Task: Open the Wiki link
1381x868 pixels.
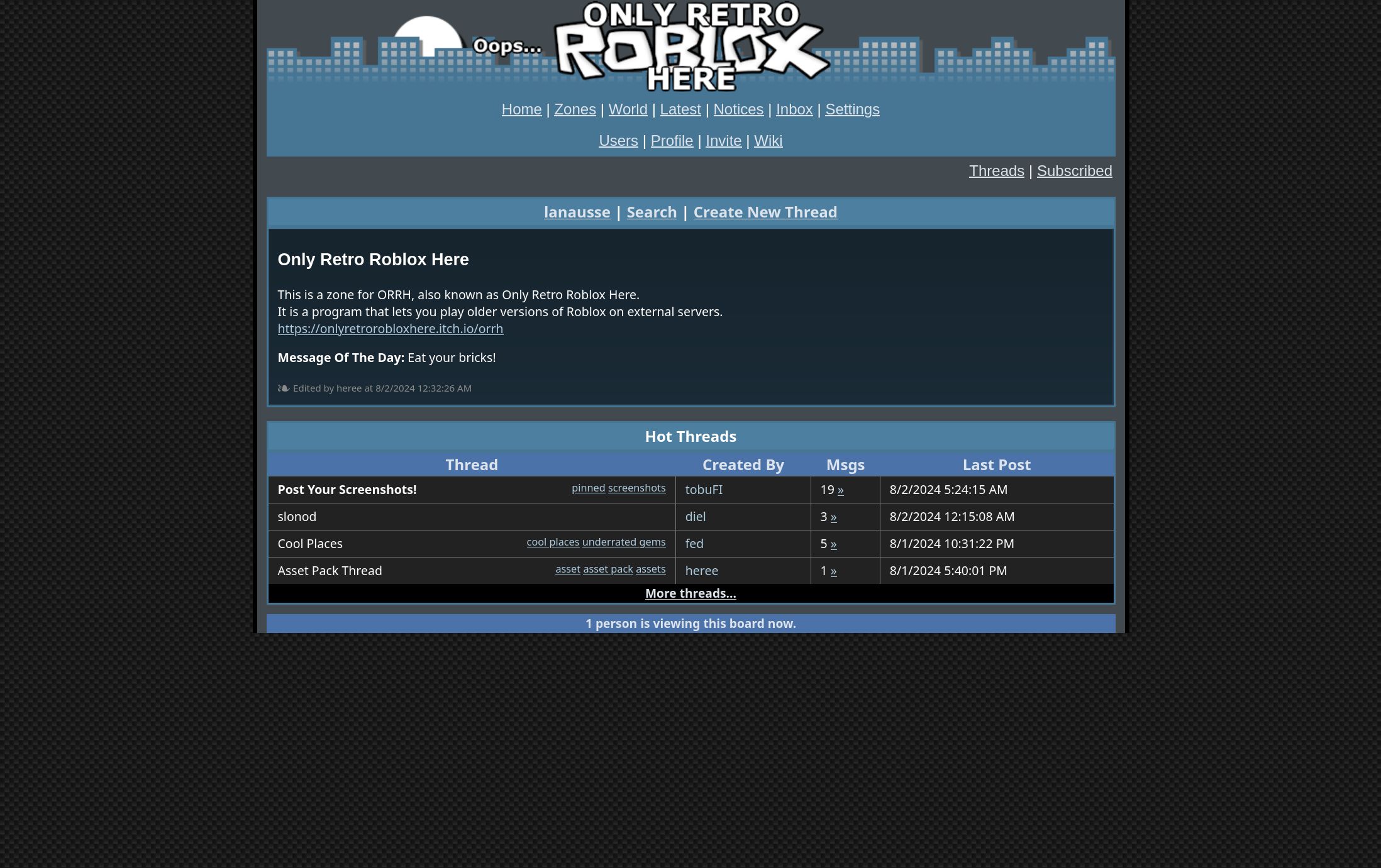Action: click(768, 141)
